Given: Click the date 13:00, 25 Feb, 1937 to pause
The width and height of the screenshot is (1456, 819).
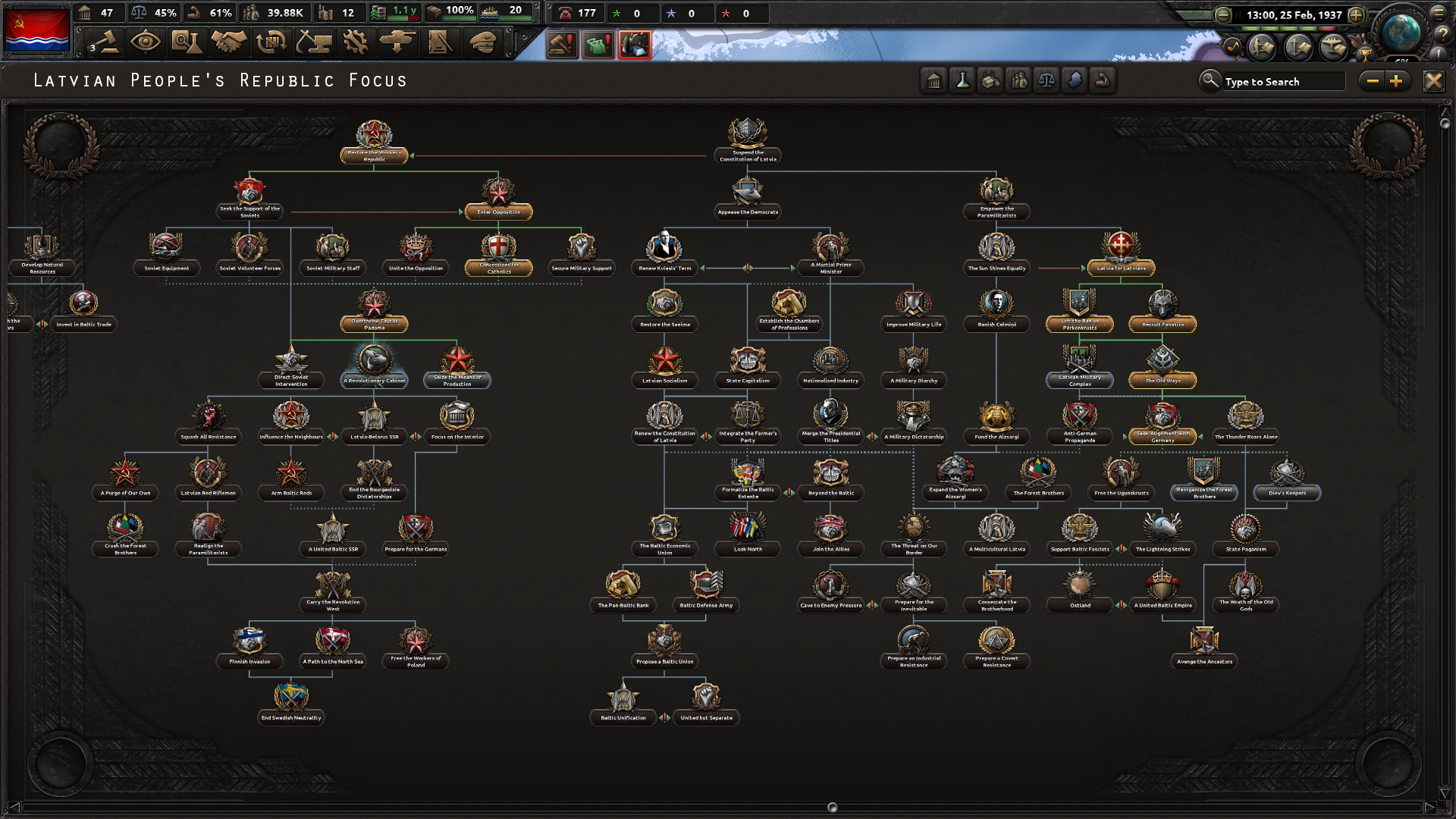Looking at the screenshot, I should click(x=1294, y=14).
